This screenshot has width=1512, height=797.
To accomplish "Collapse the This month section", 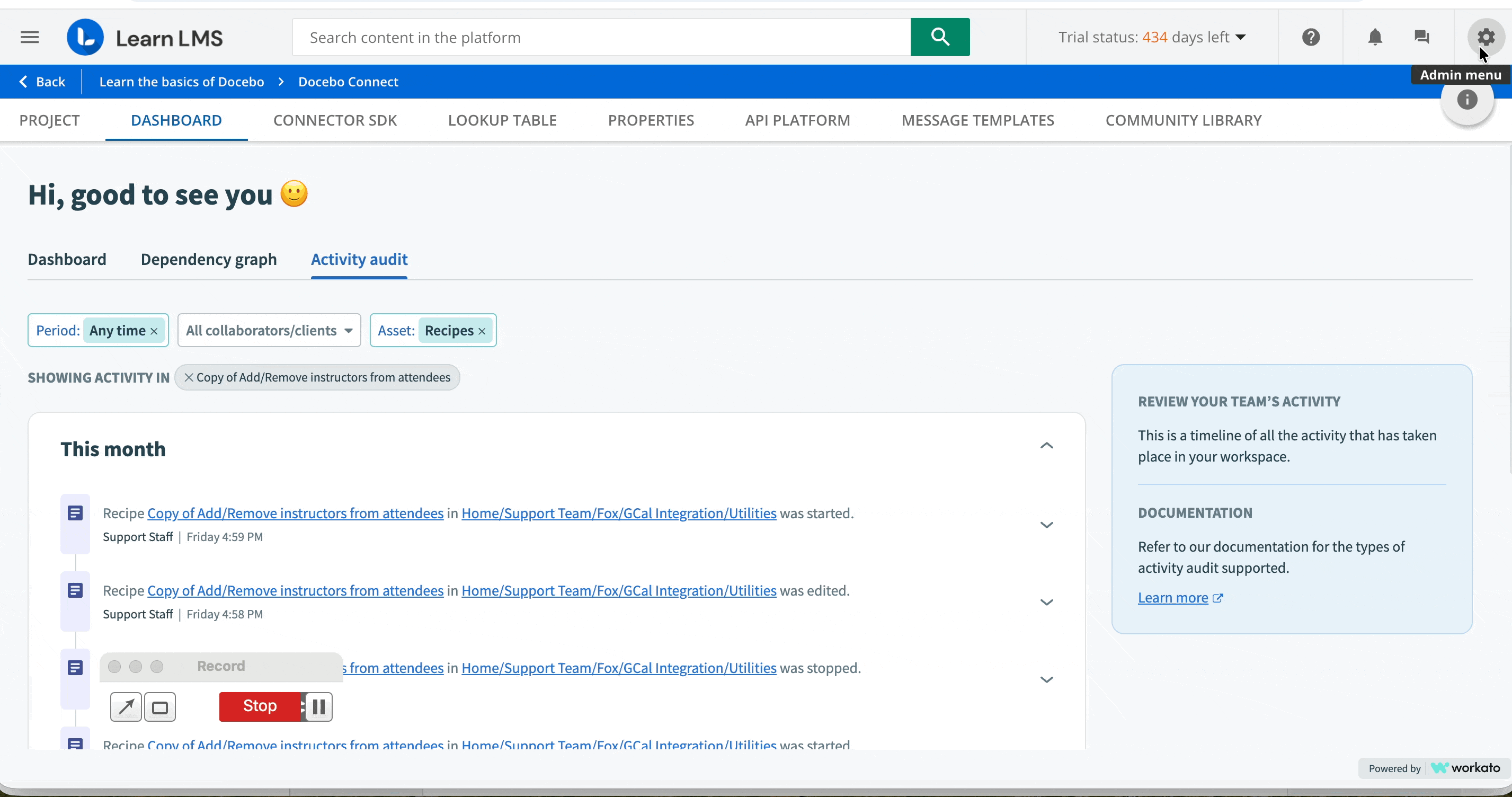I will 1046,446.
